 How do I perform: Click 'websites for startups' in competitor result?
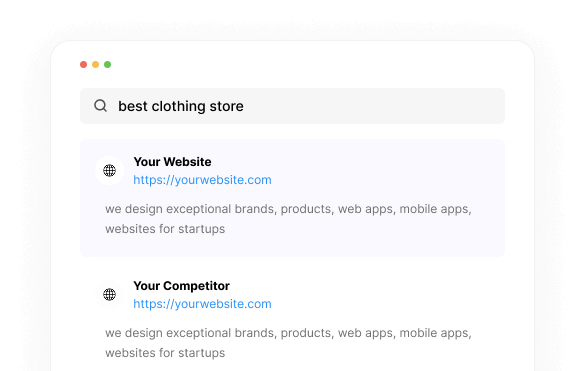point(165,353)
